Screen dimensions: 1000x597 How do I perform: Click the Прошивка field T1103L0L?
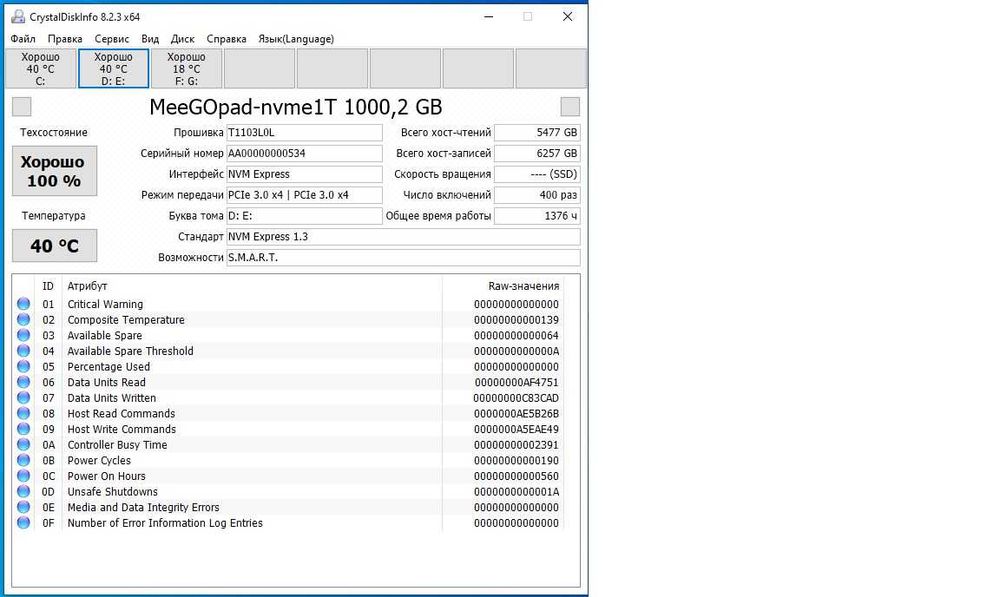click(304, 133)
